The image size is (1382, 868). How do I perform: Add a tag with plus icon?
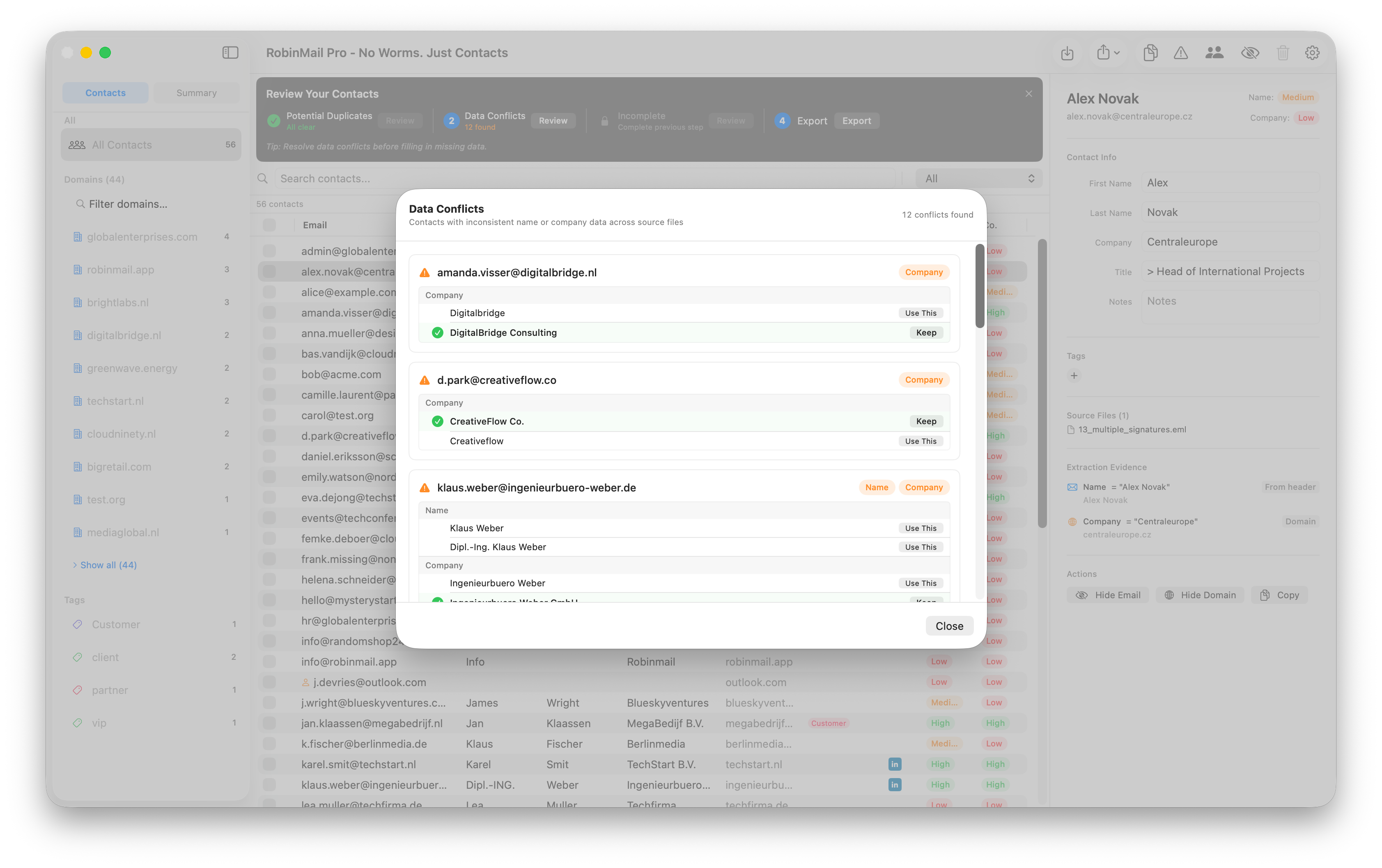[x=1074, y=375]
